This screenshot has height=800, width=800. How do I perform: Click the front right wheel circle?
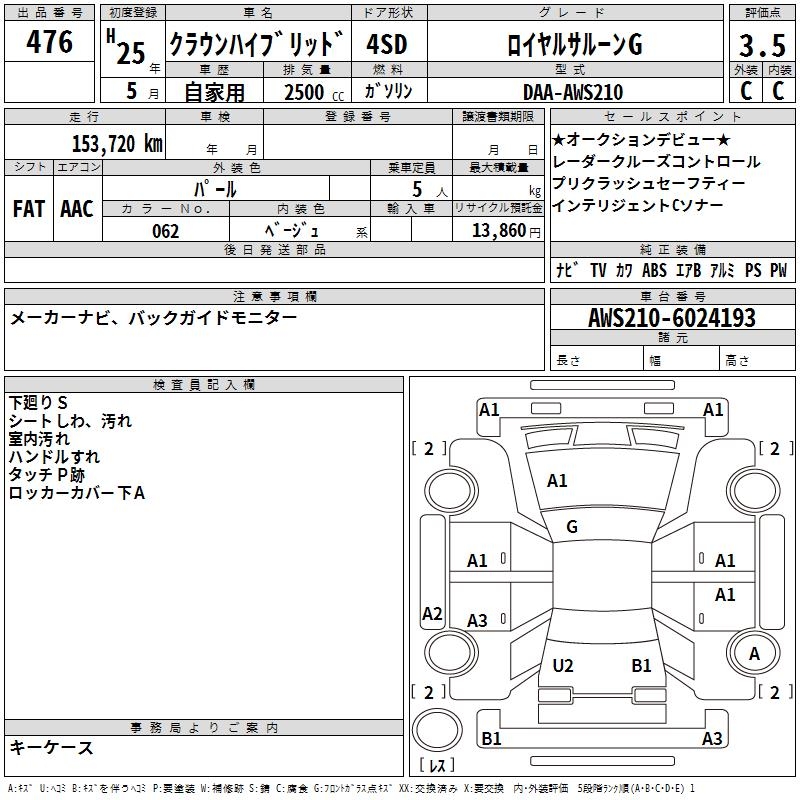click(x=754, y=491)
